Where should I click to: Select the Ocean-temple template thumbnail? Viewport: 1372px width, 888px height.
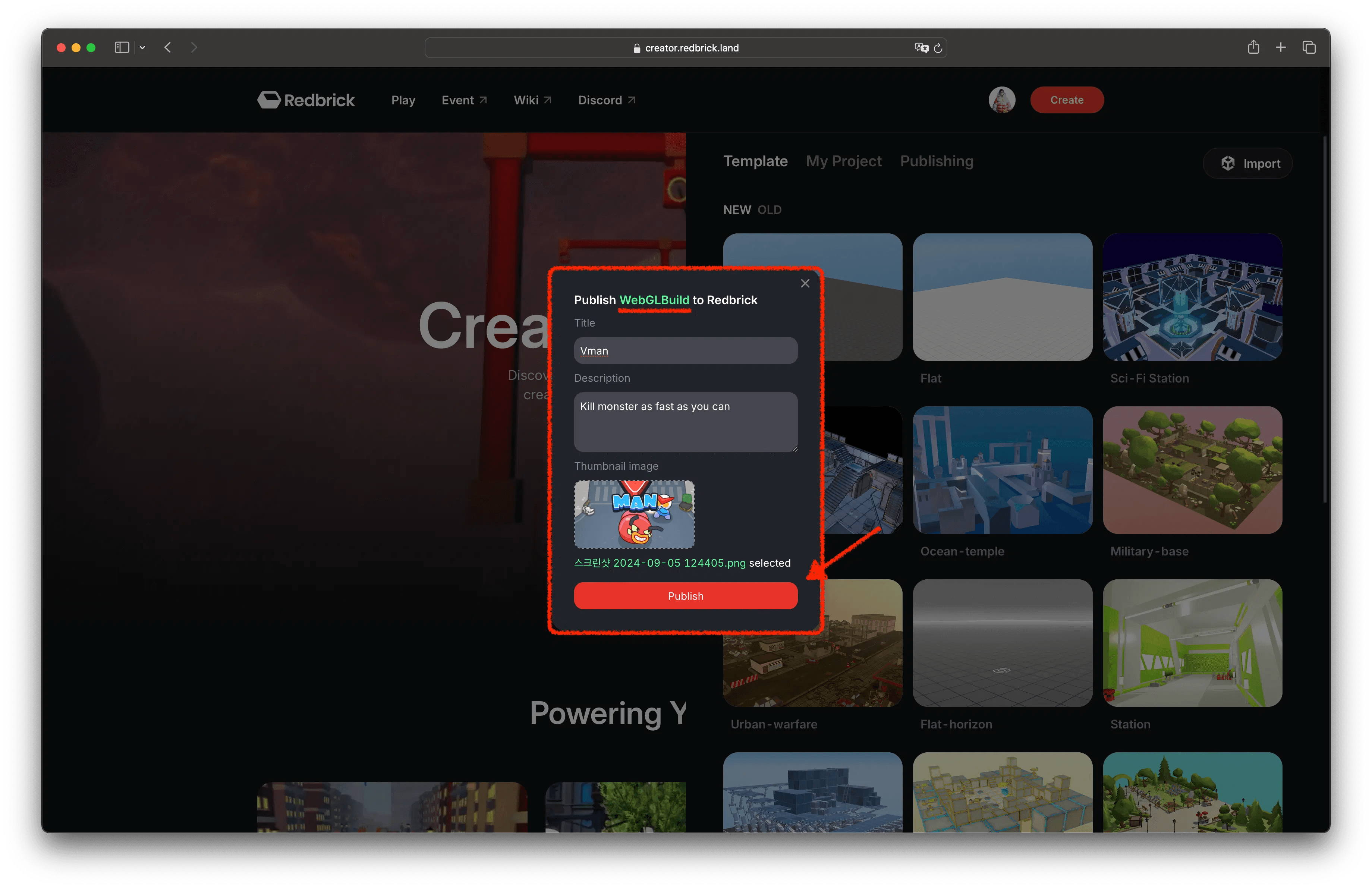[x=1003, y=470]
